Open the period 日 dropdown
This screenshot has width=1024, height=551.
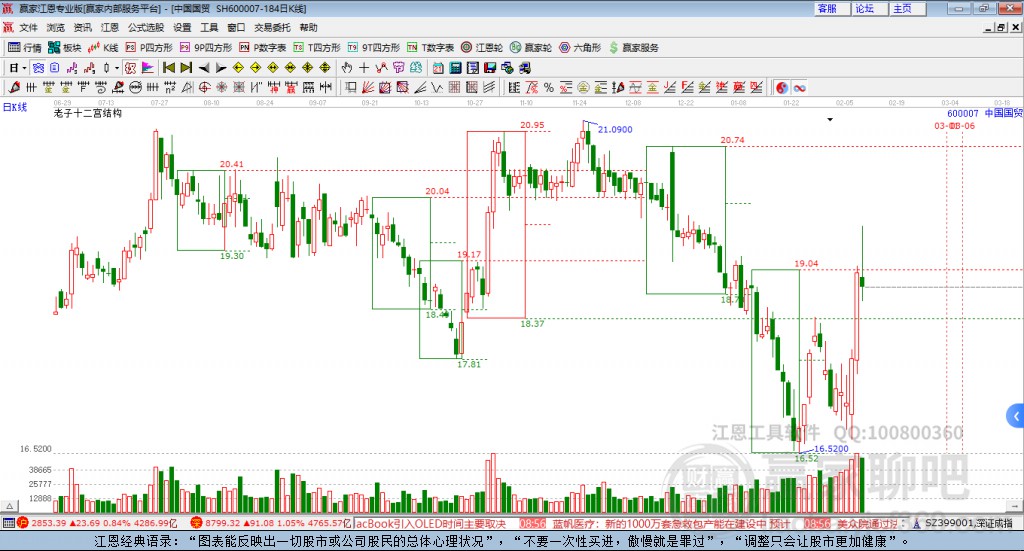point(18,68)
